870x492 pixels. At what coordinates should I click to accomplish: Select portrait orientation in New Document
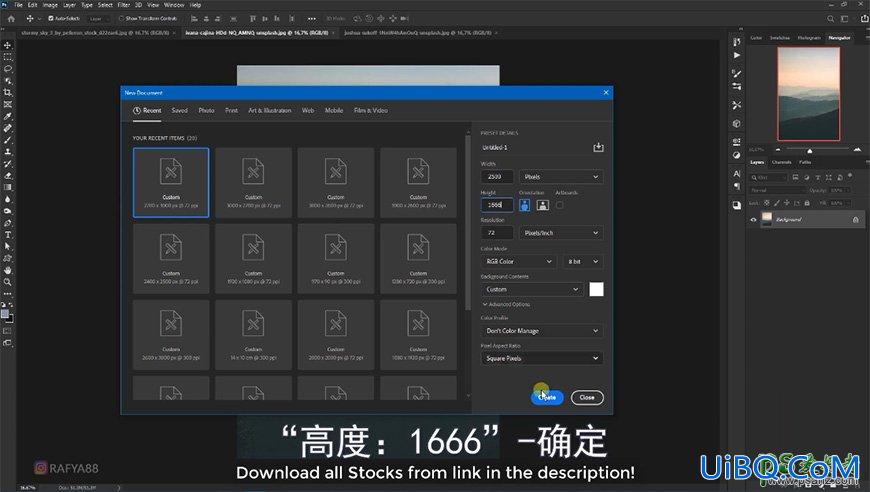tap(524, 205)
